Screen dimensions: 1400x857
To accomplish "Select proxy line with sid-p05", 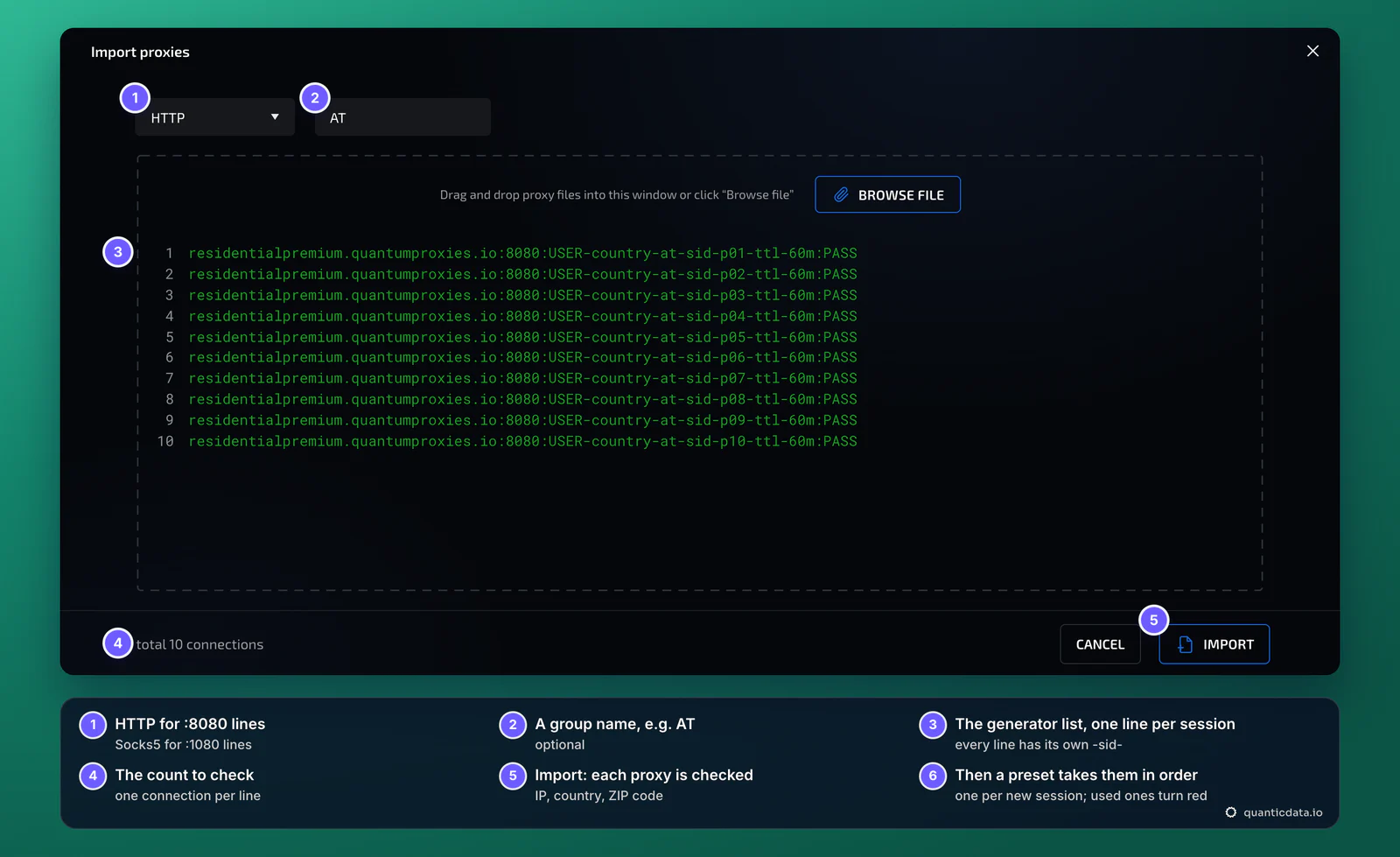I will [x=522, y=337].
